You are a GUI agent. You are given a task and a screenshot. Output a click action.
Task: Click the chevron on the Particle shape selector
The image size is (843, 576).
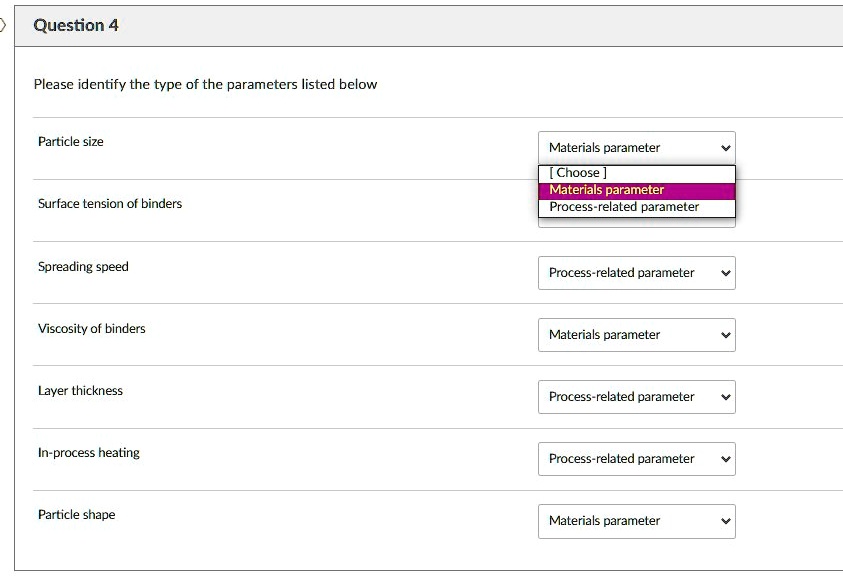pos(723,521)
